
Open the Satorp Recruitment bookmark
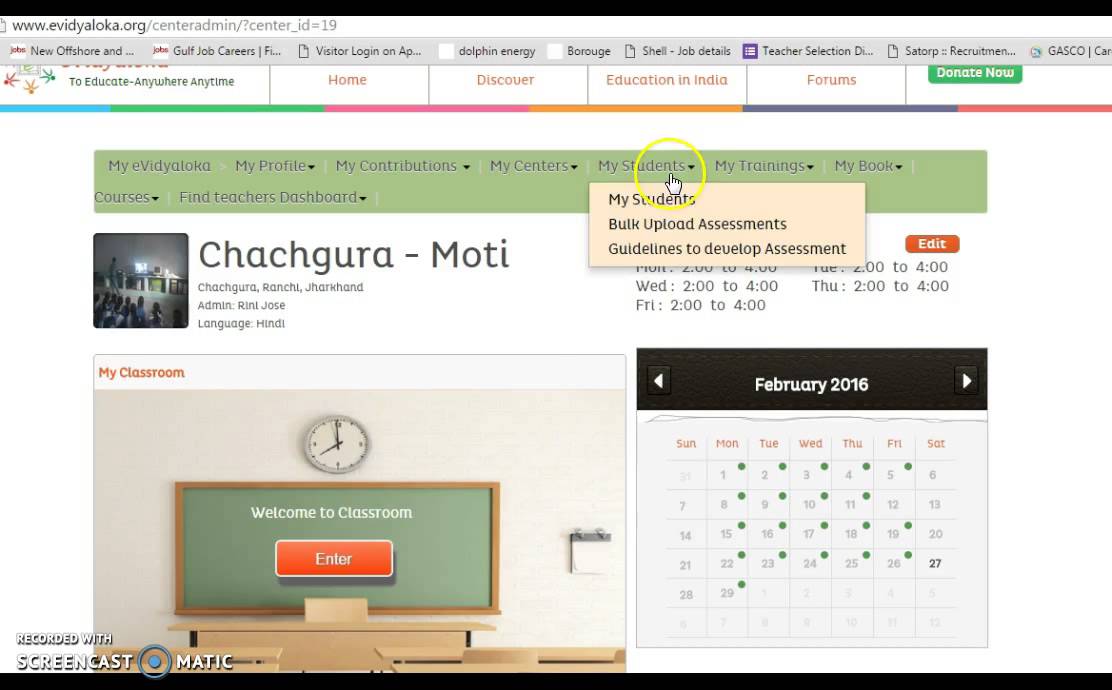pyautogui.click(x=952, y=51)
